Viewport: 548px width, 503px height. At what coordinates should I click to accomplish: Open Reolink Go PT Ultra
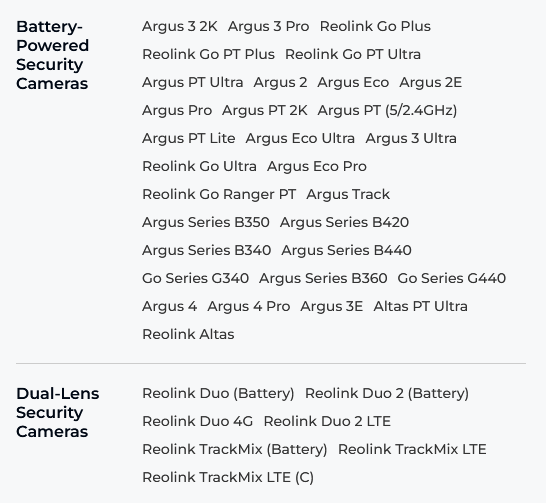coord(353,55)
